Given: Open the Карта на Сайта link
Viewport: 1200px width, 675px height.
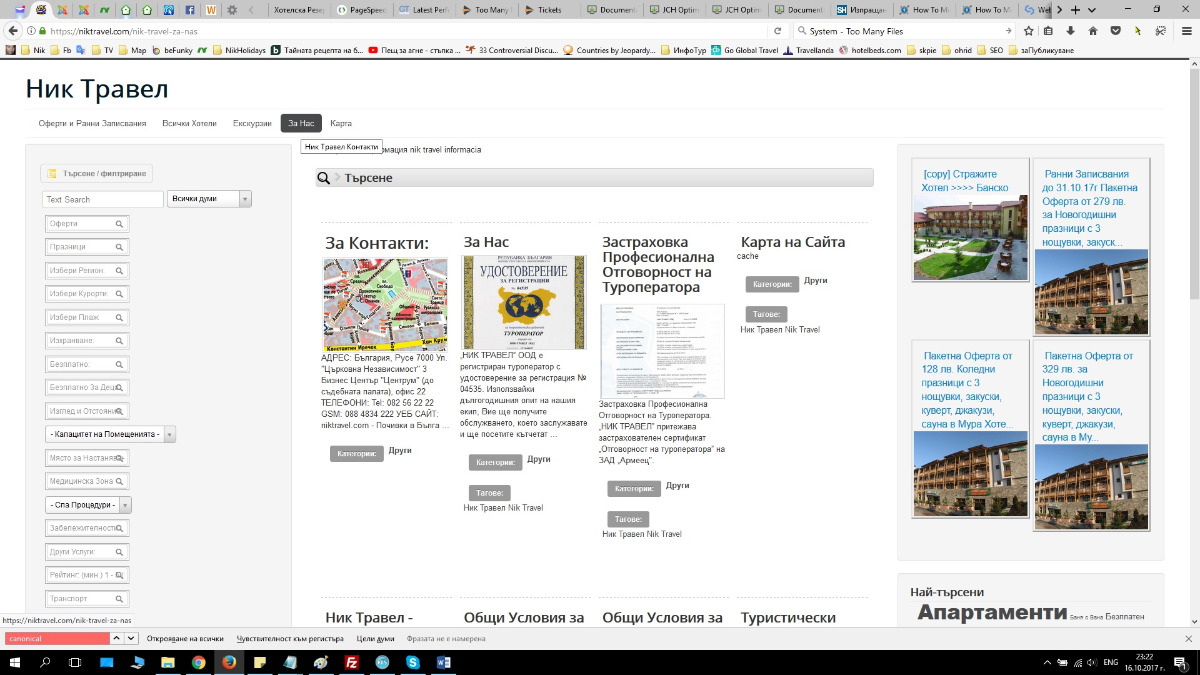Looking at the screenshot, I should click(x=793, y=242).
